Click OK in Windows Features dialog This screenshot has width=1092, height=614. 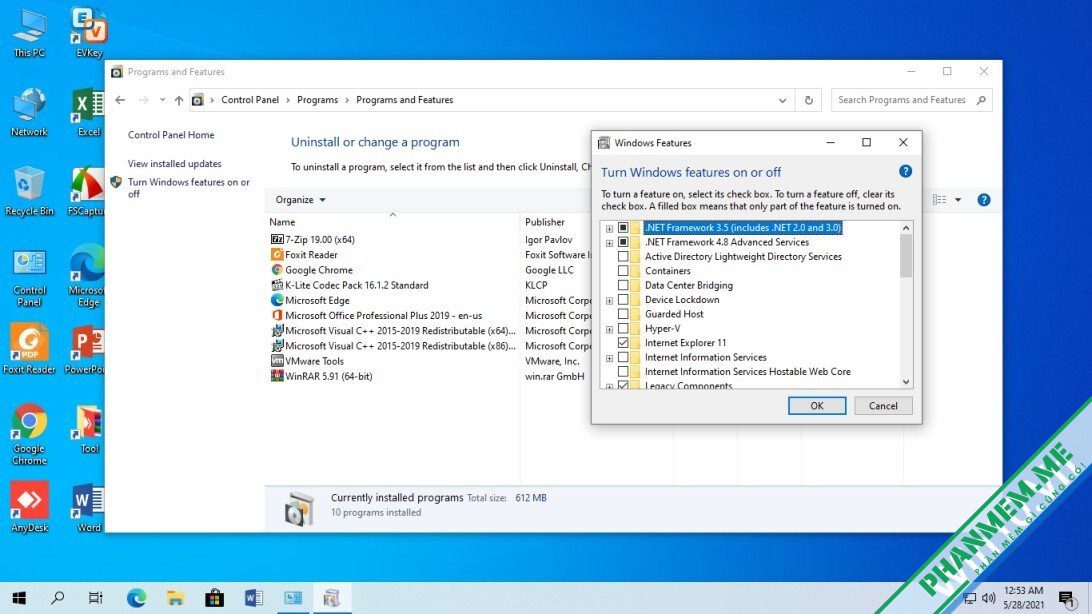tap(817, 406)
